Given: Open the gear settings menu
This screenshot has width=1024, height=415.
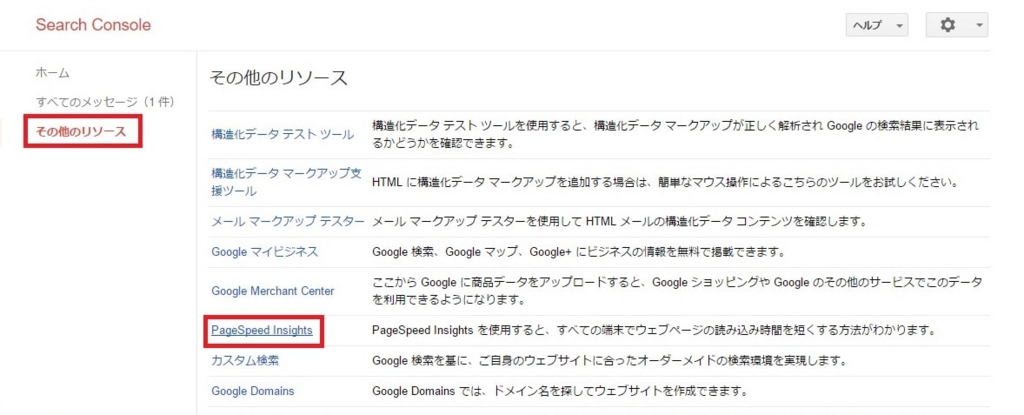Looking at the screenshot, I should (x=957, y=25).
